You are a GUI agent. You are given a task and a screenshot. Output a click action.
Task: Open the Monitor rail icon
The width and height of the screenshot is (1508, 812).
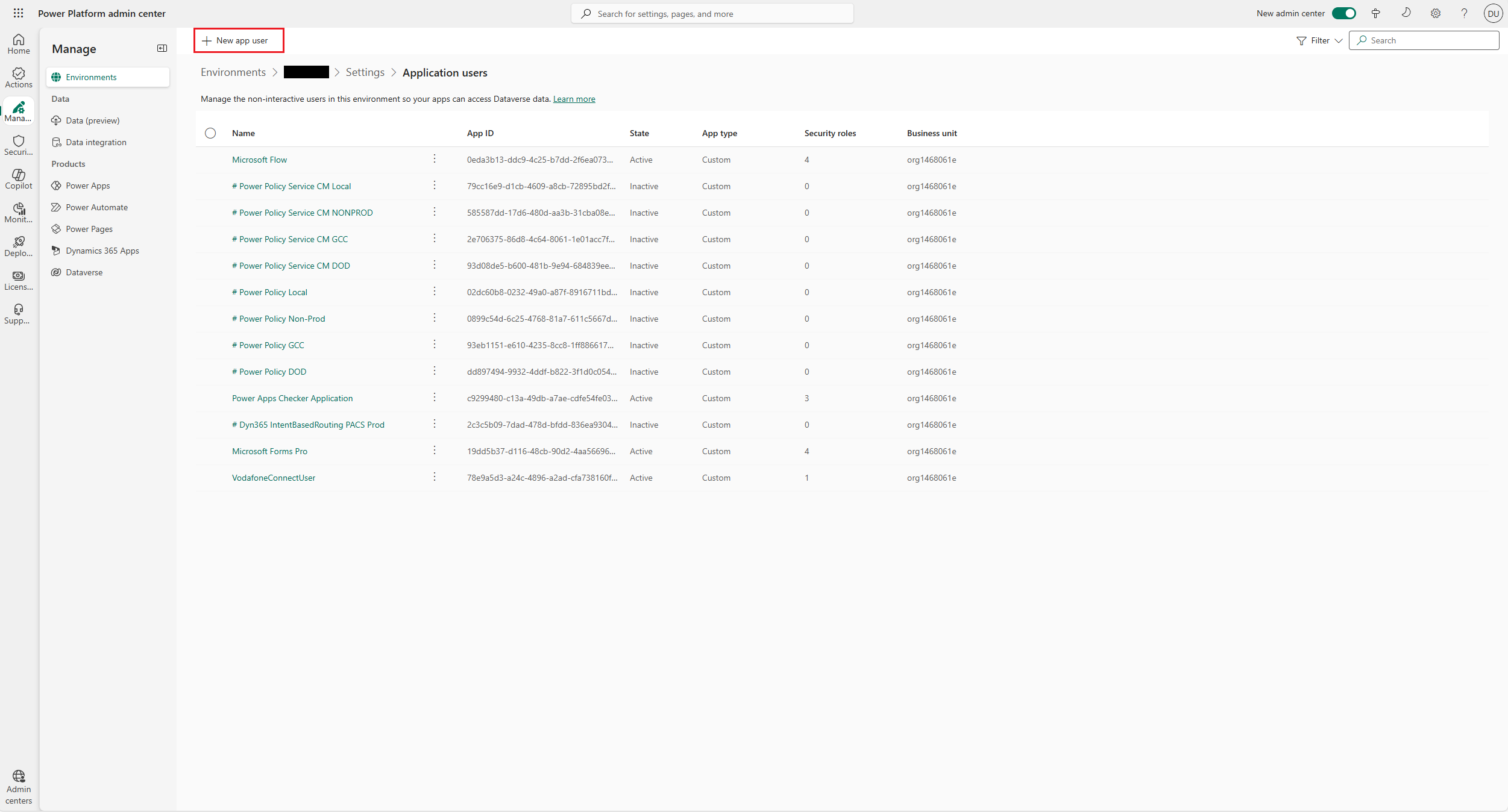(x=19, y=213)
